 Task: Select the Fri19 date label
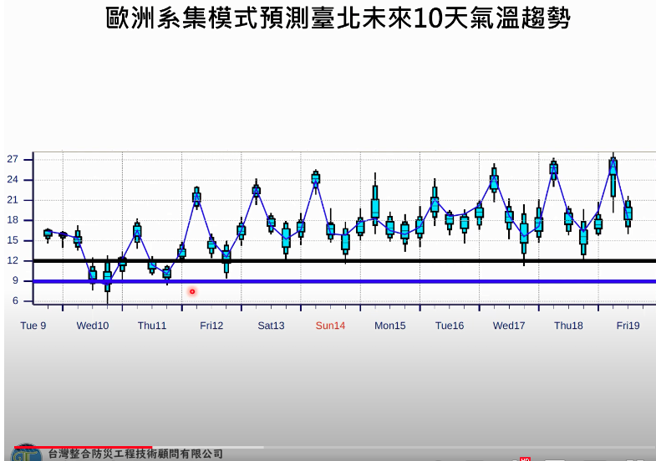point(628,325)
